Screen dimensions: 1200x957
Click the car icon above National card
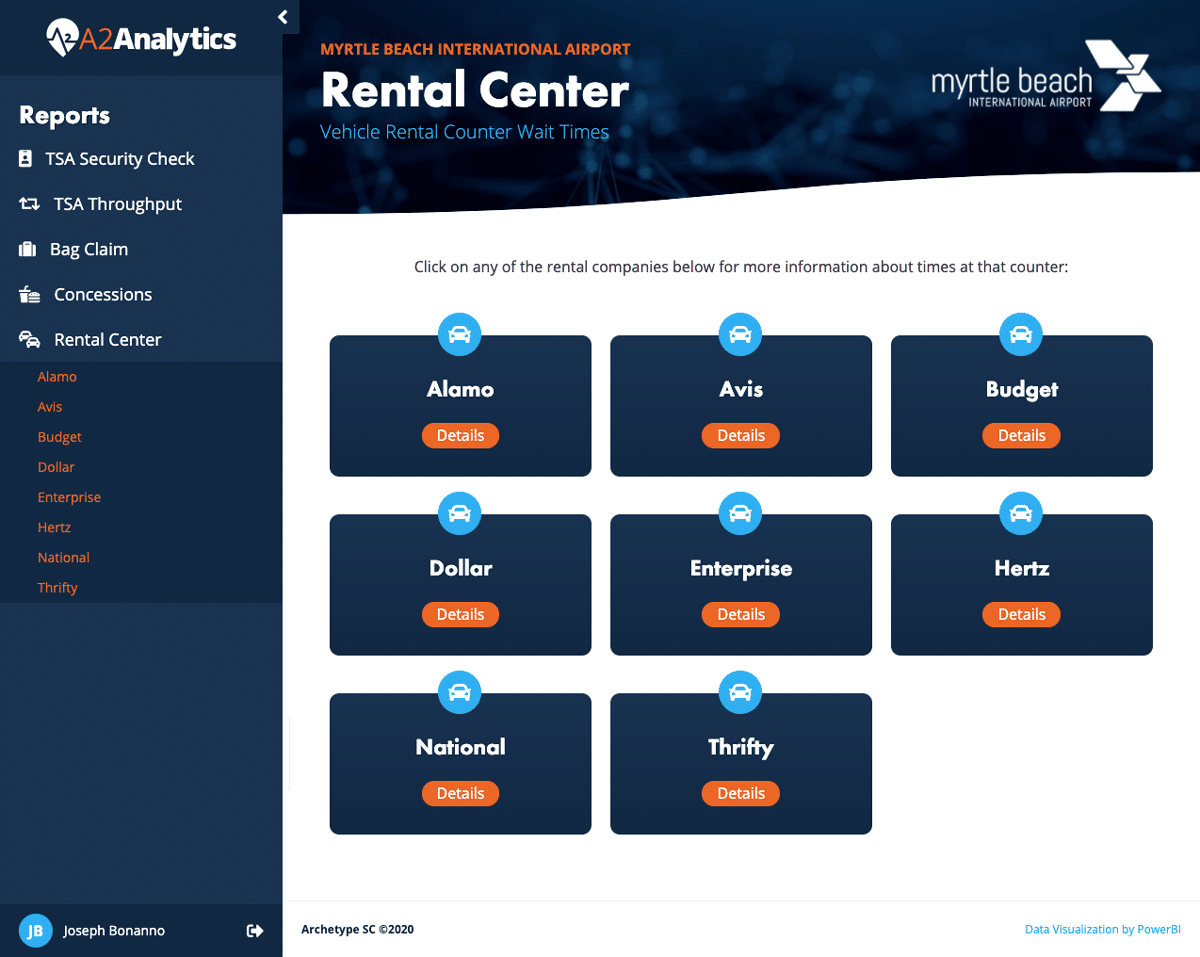tap(460, 692)
